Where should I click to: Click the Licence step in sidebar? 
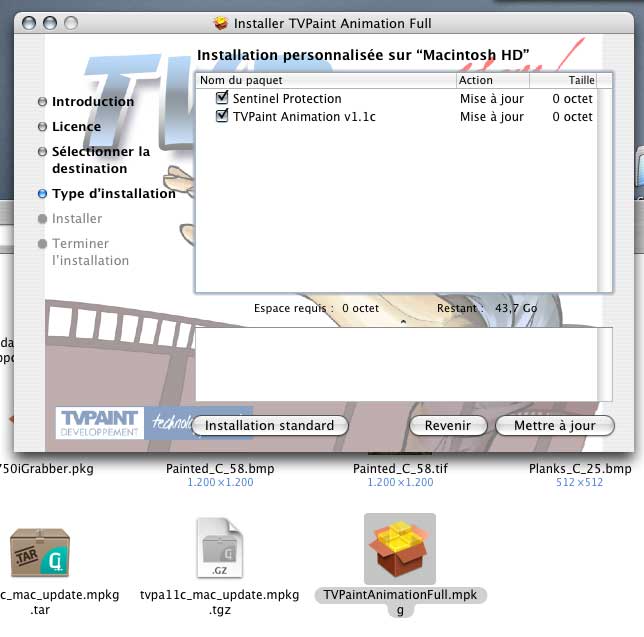76,126
